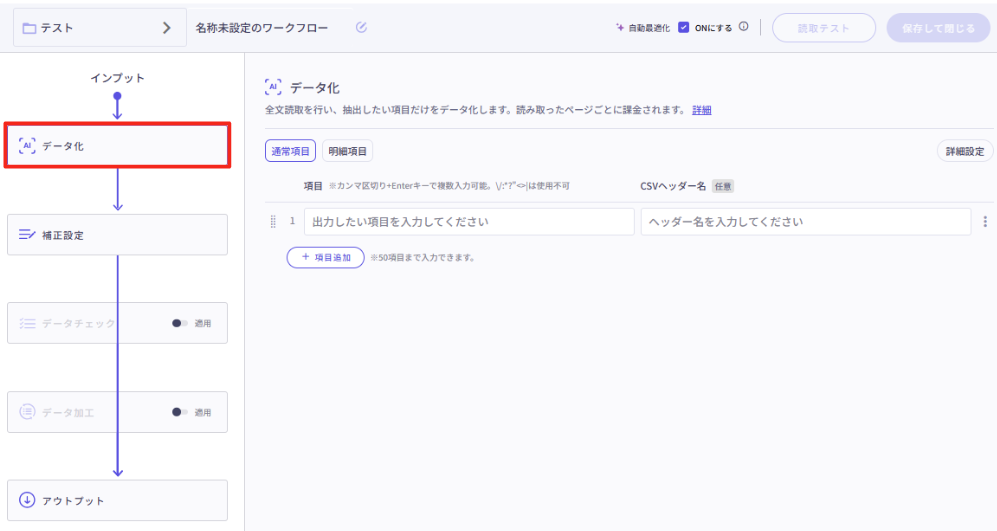Open the 詳細設定 panel
The image size is (997, 531).
[964, 152]
